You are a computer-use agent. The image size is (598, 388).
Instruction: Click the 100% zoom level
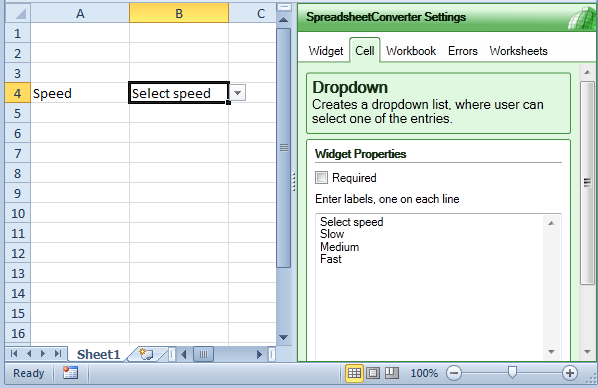coord(424,373)
